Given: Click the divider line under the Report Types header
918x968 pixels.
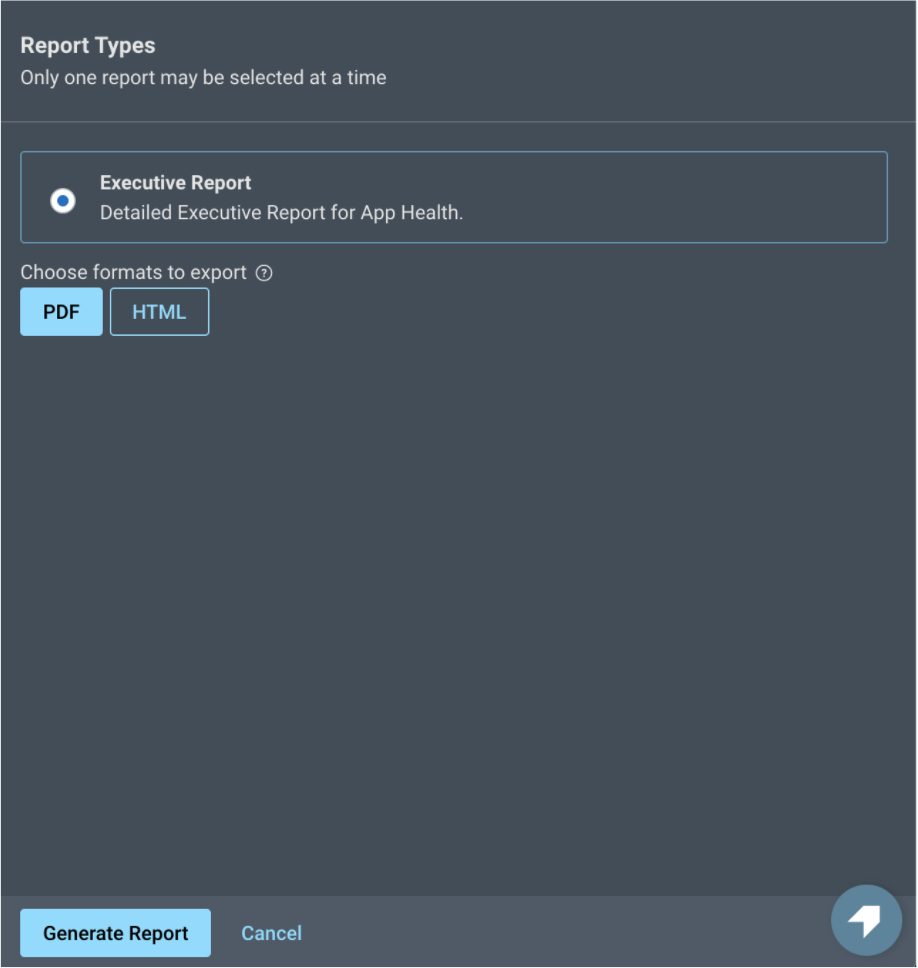Looking at the screenshot, I should 458,122.
